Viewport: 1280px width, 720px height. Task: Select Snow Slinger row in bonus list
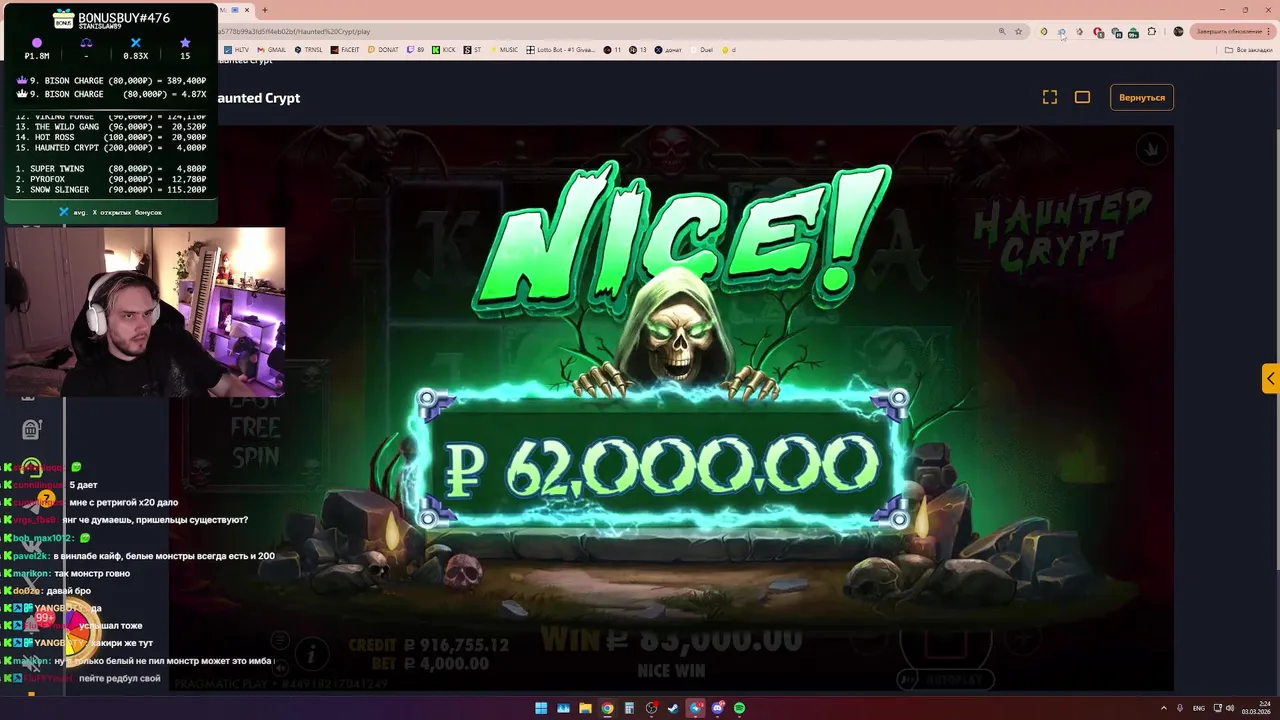(110, 190)
